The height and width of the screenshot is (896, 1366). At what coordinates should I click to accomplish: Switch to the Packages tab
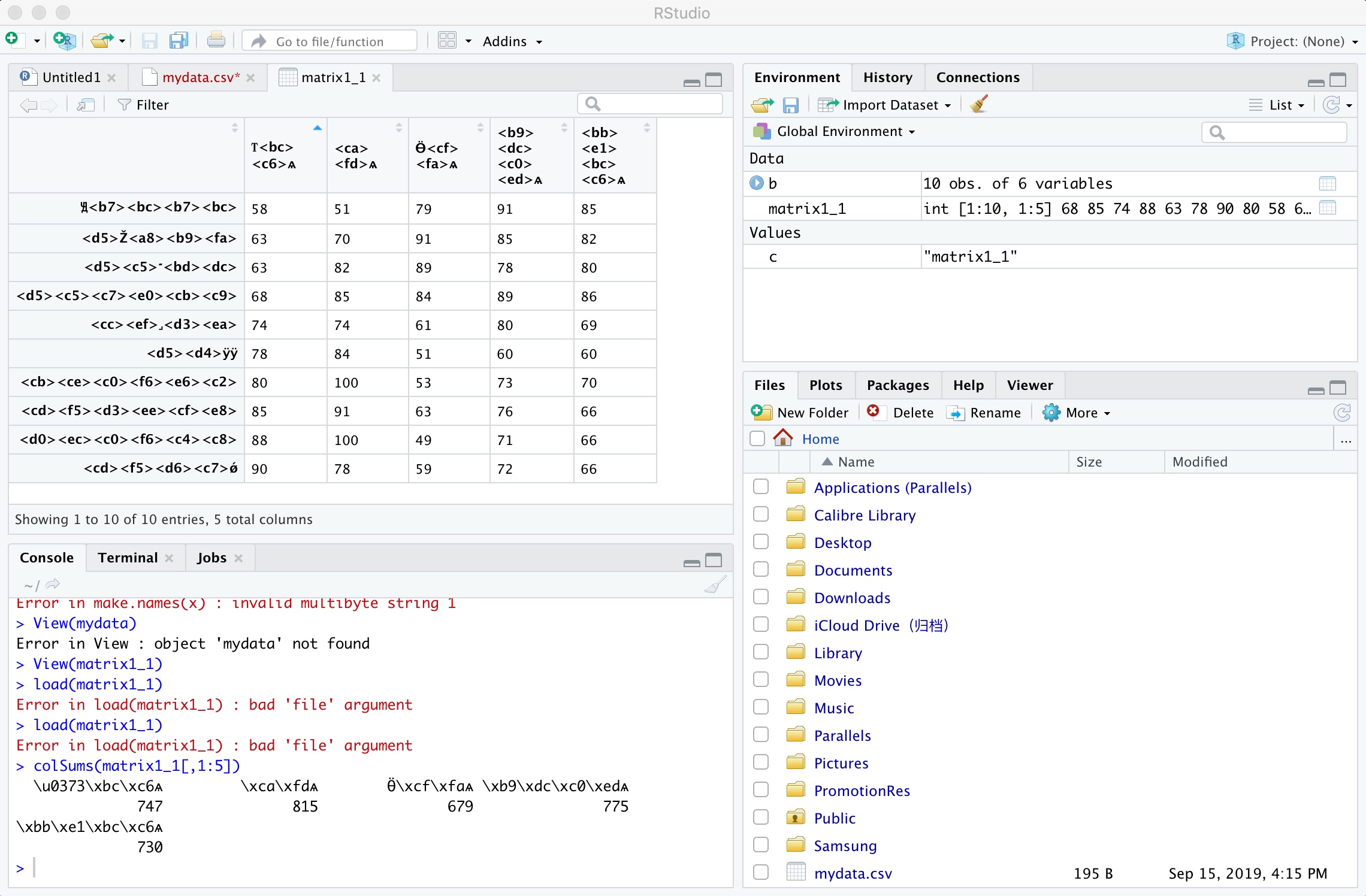pos(897,385)
